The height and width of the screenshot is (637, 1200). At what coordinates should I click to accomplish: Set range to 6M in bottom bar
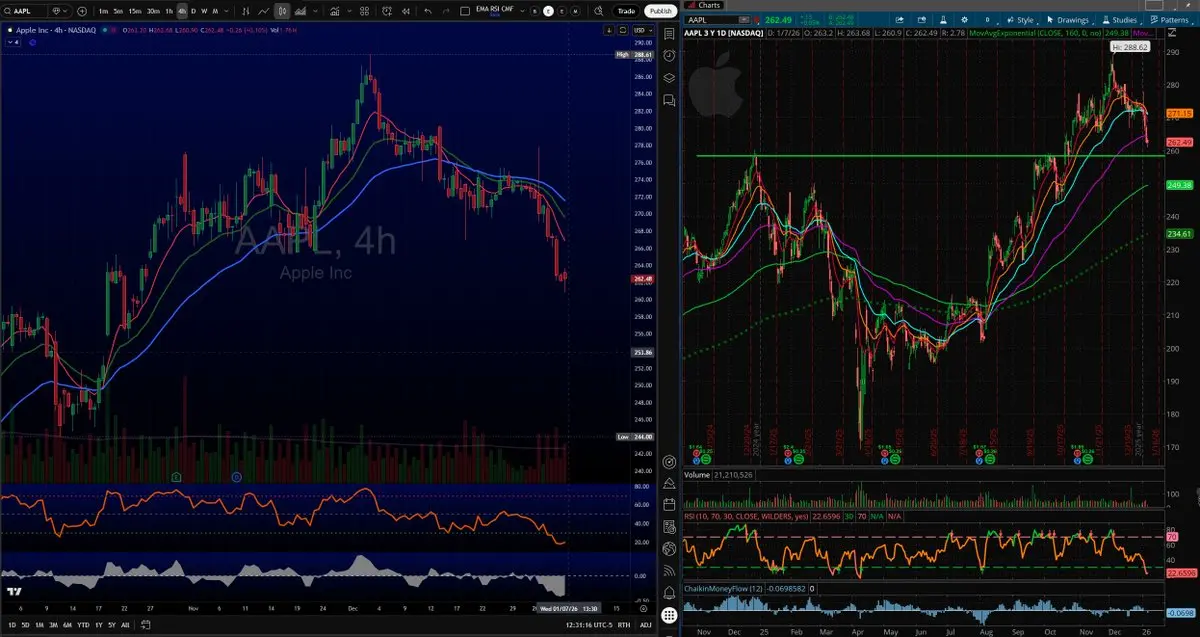[x=67, y=624]
